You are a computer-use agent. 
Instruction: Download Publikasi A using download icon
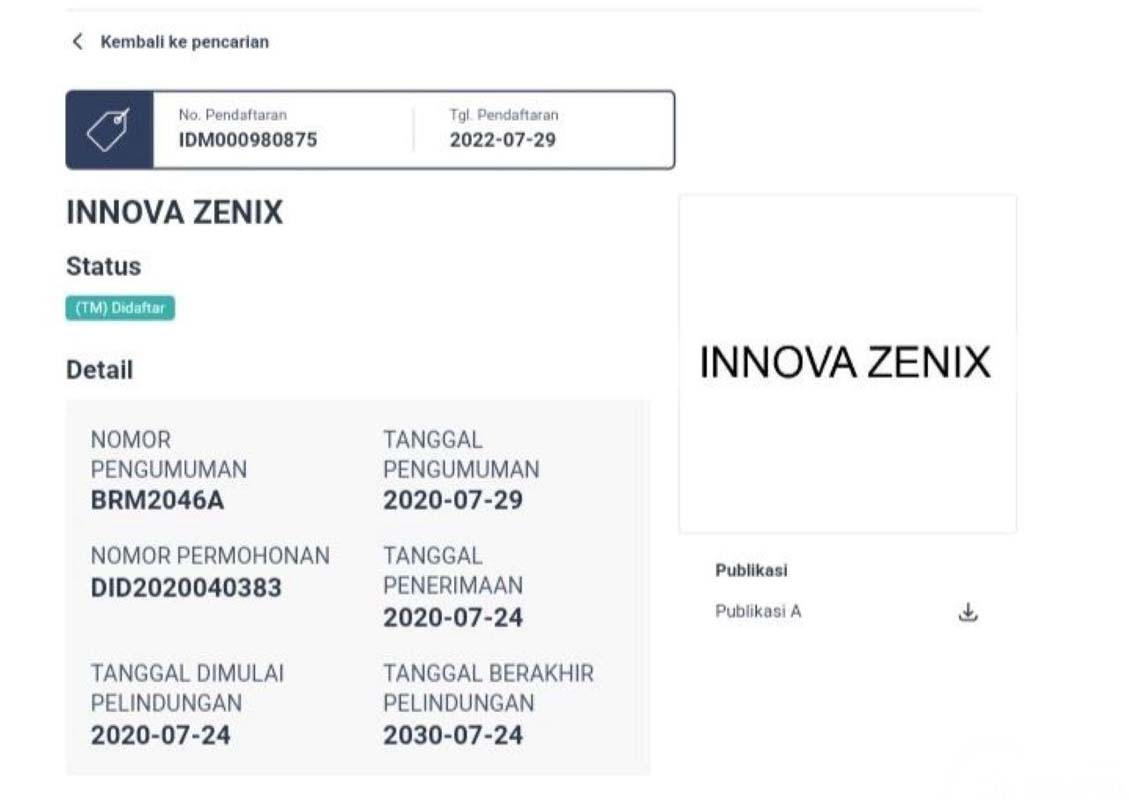[967, 612]
